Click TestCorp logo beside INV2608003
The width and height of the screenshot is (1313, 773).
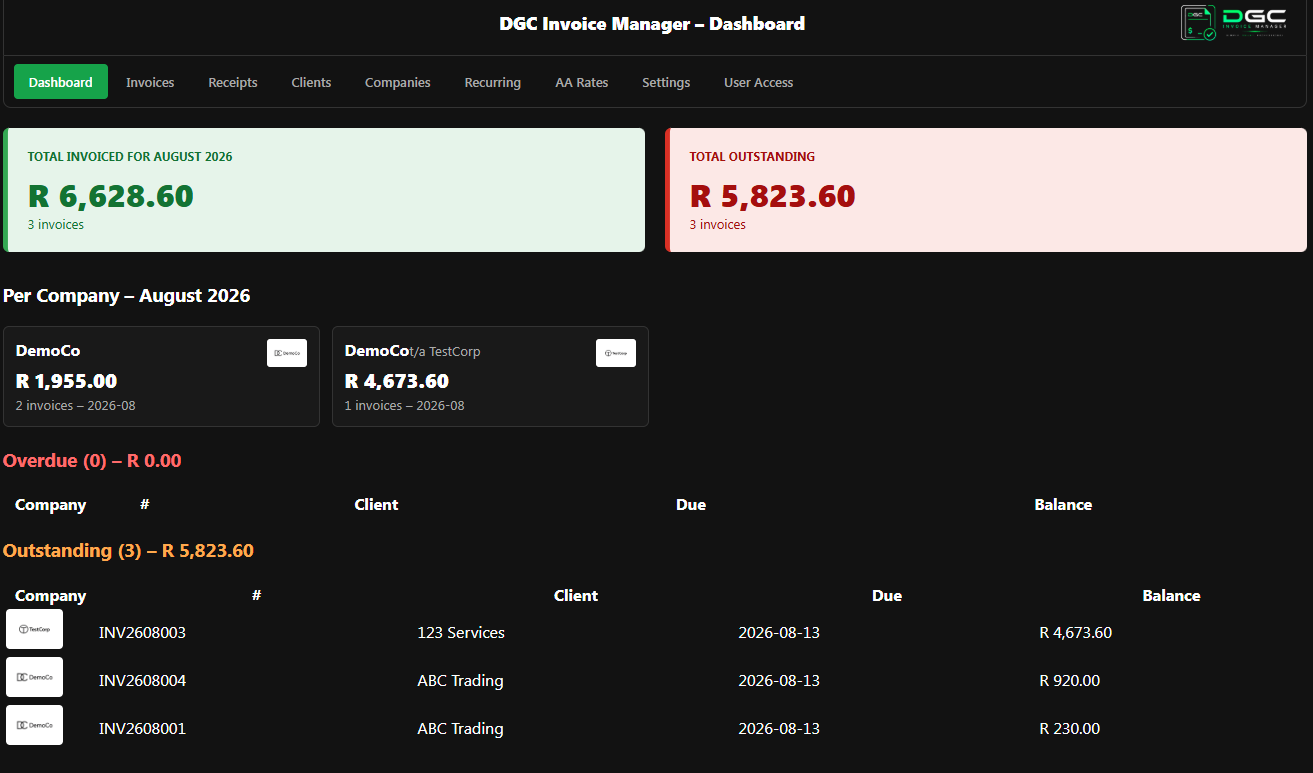[x=34, y=629]
